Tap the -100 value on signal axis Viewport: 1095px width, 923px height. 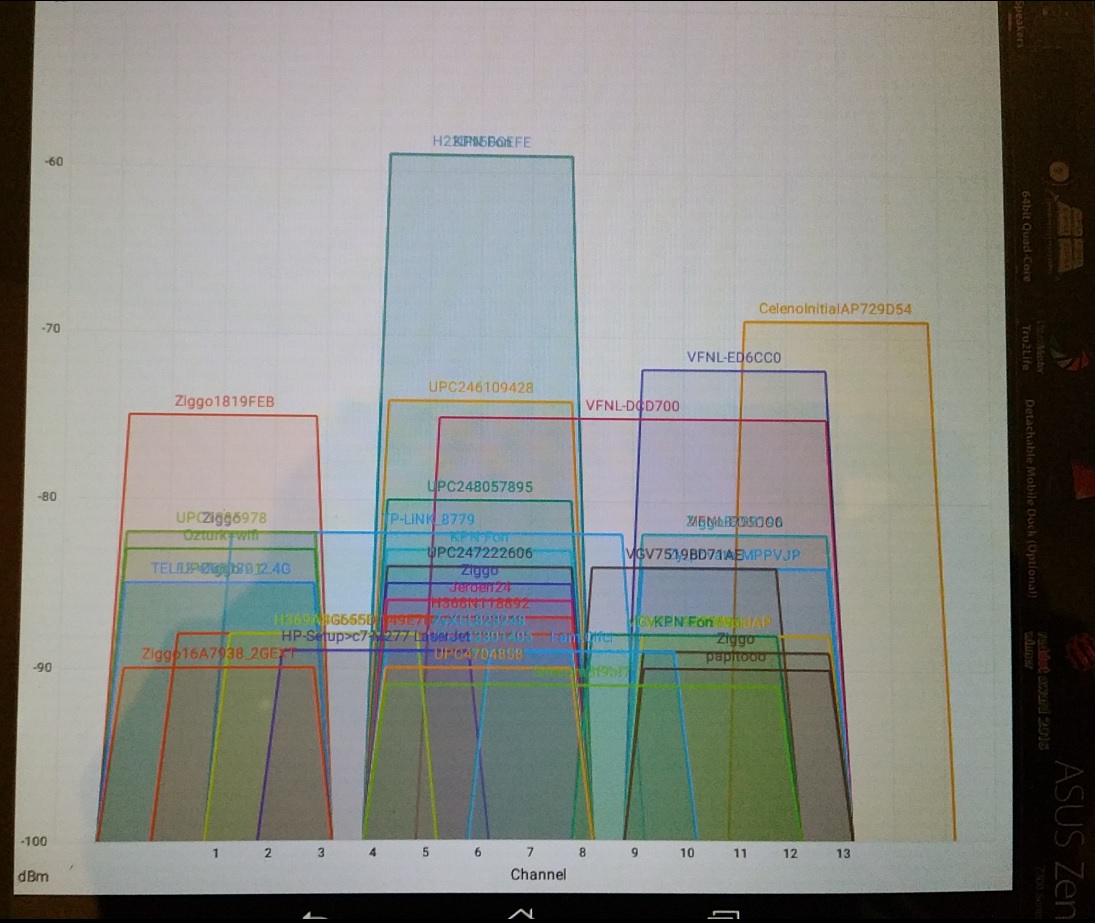point(34,841)
